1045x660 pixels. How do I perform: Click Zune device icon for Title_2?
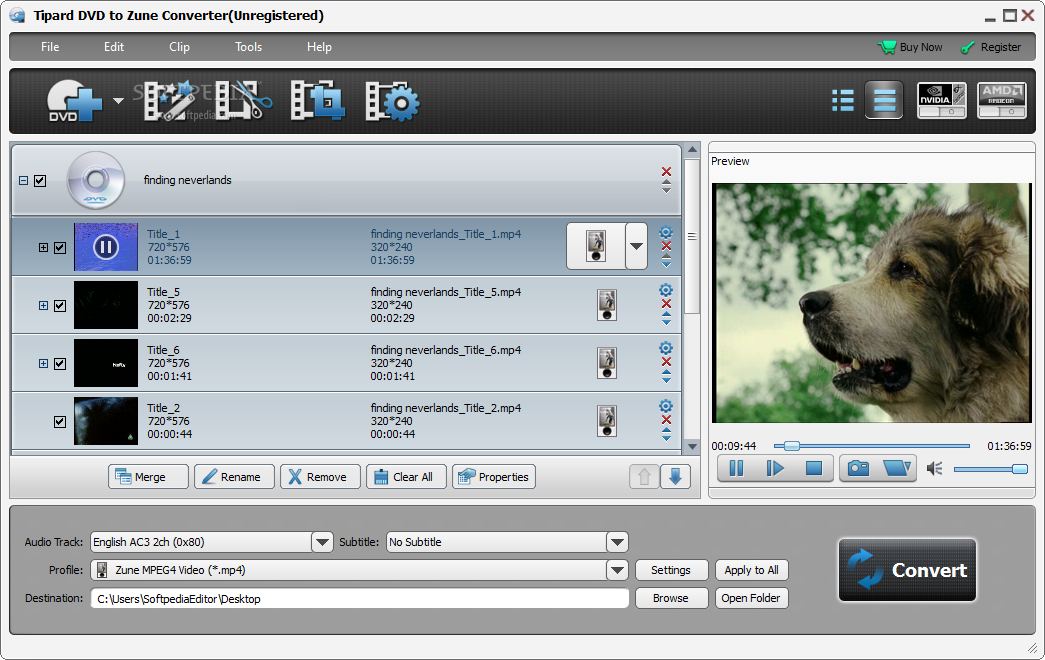[607, 421]
